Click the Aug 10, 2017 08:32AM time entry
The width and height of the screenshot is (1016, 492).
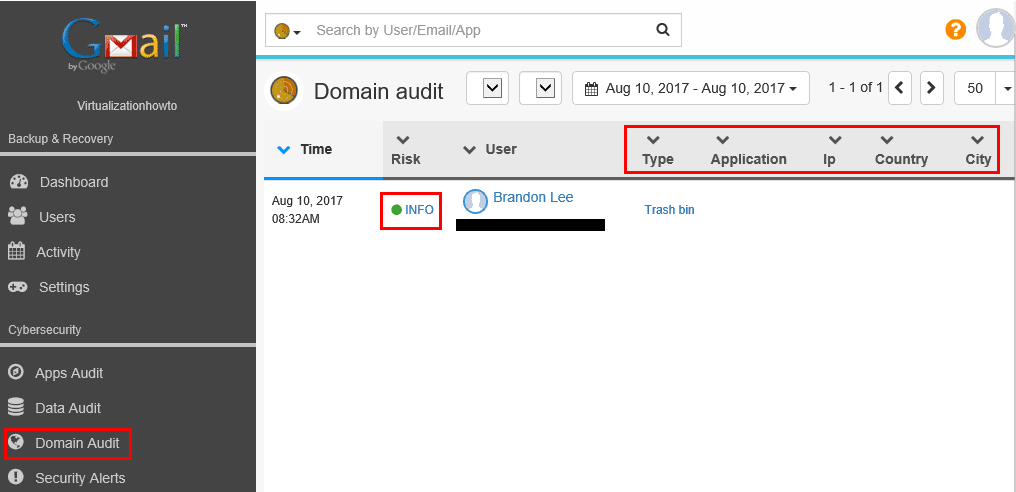307,209
